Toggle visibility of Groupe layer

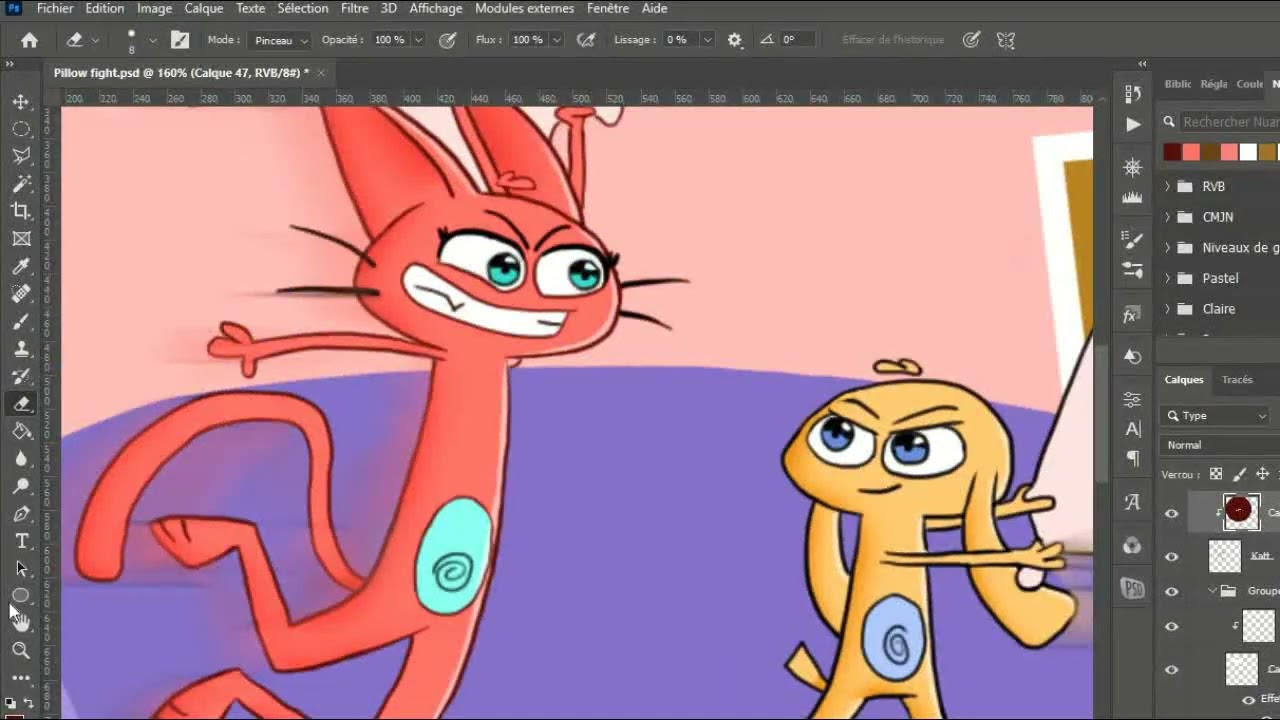click(1172, 591)
